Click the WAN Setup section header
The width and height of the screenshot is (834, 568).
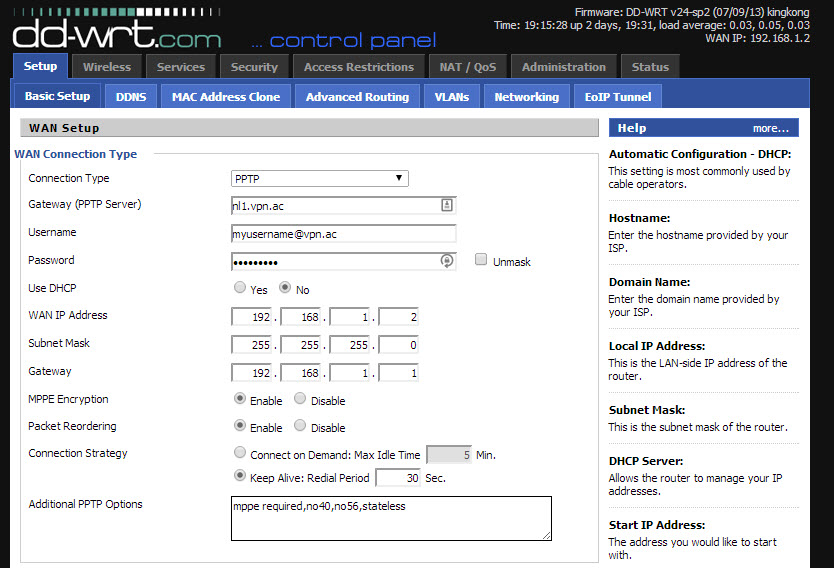tap(310, 128)
